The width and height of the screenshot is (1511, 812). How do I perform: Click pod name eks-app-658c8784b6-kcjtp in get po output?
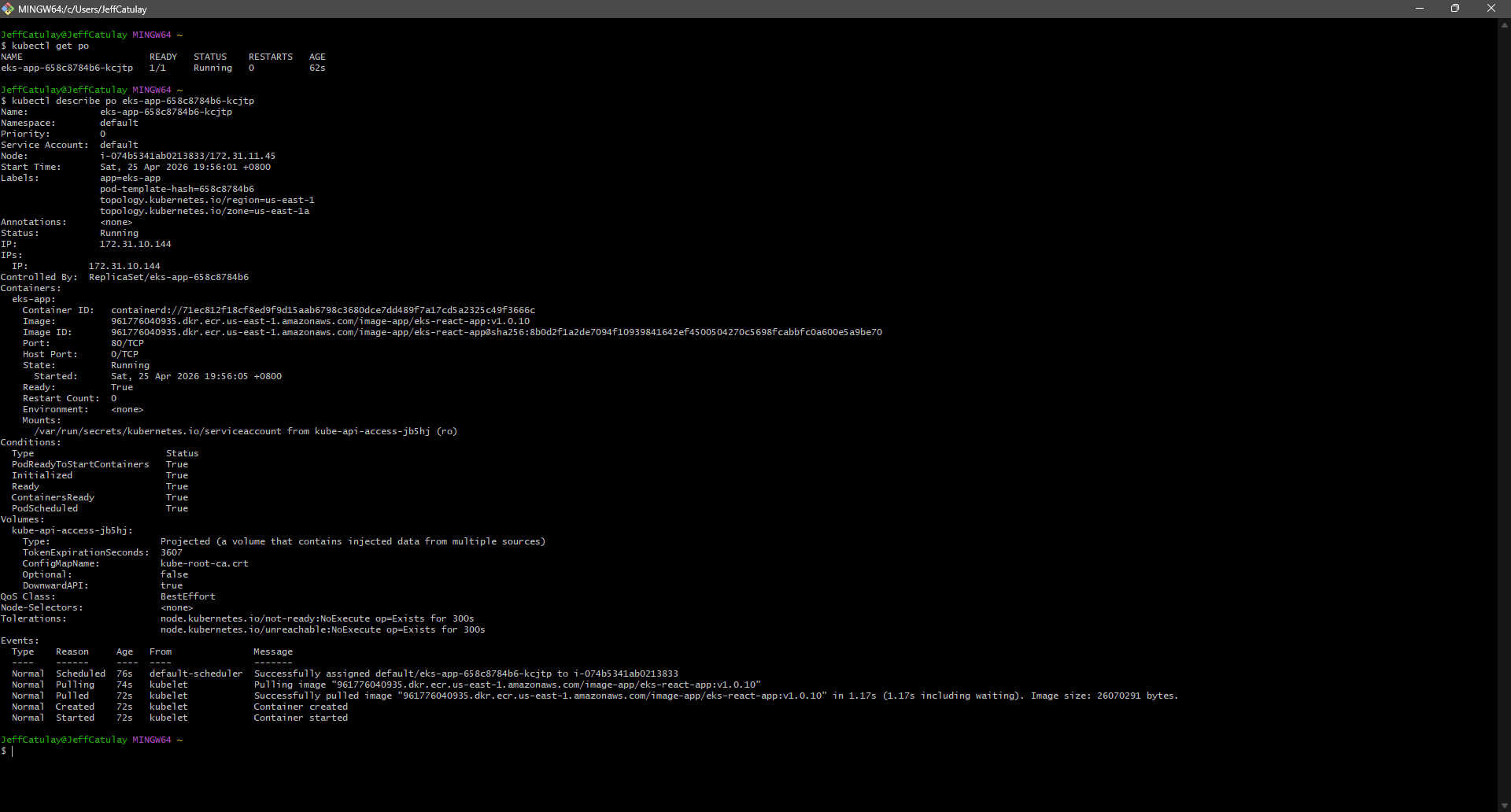[67, 68]
